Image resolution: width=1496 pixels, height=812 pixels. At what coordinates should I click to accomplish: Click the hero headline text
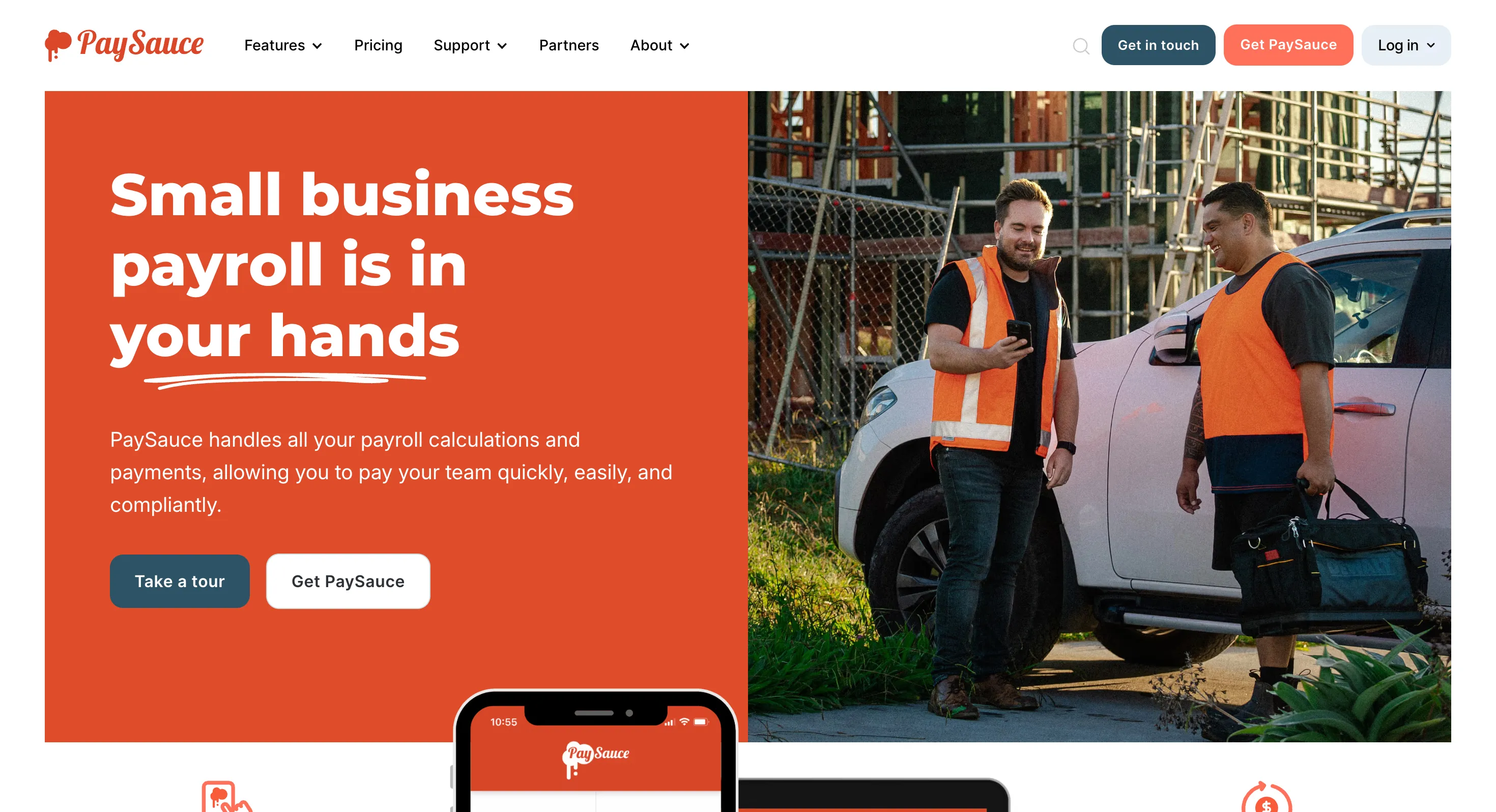[x=341, y=265]
